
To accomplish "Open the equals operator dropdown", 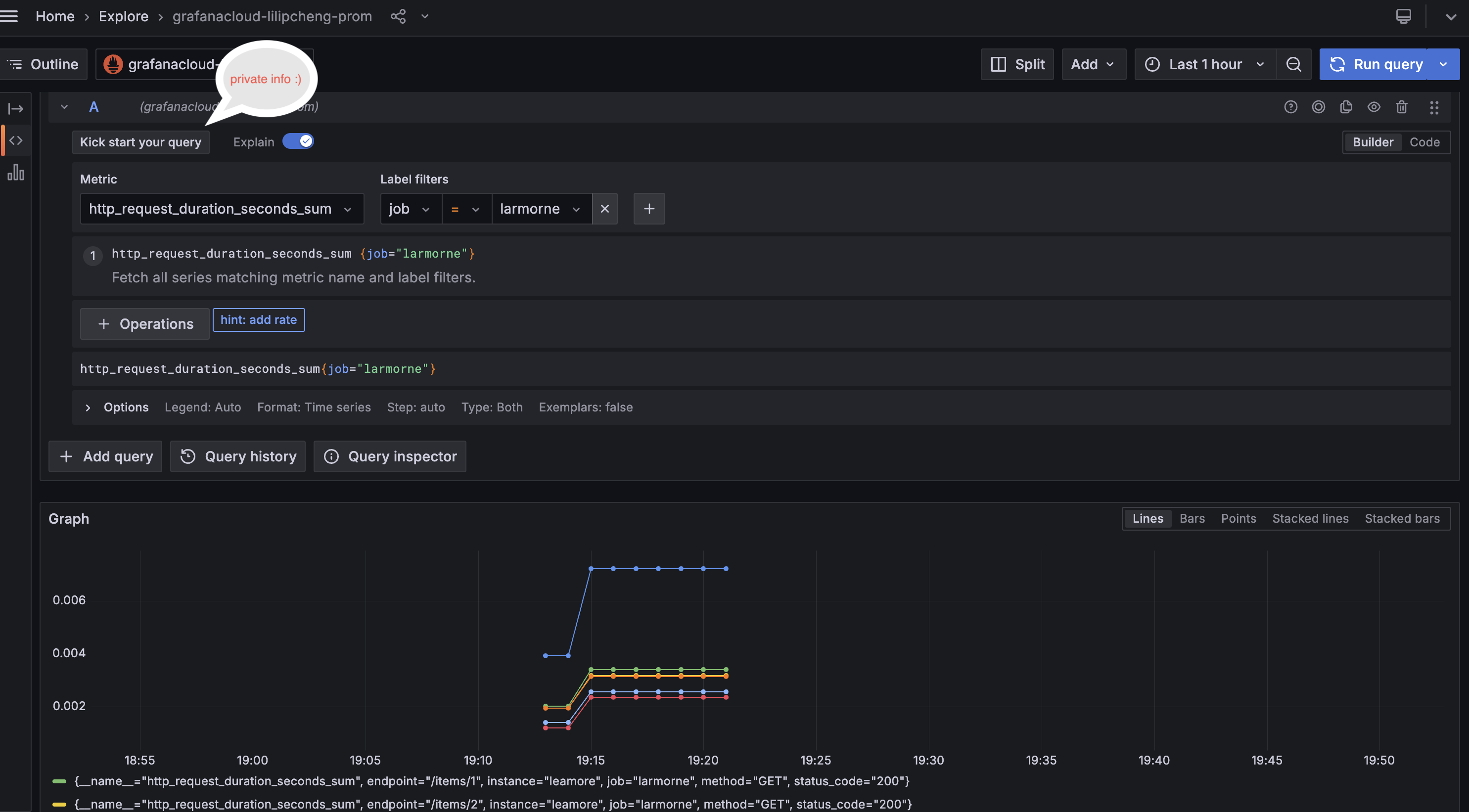I will (x=466, y=209).
